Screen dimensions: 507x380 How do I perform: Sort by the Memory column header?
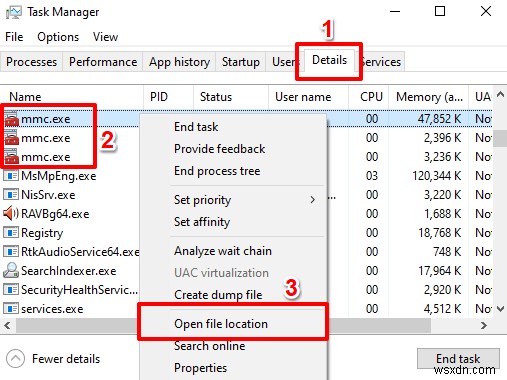[x=429, y=97]
